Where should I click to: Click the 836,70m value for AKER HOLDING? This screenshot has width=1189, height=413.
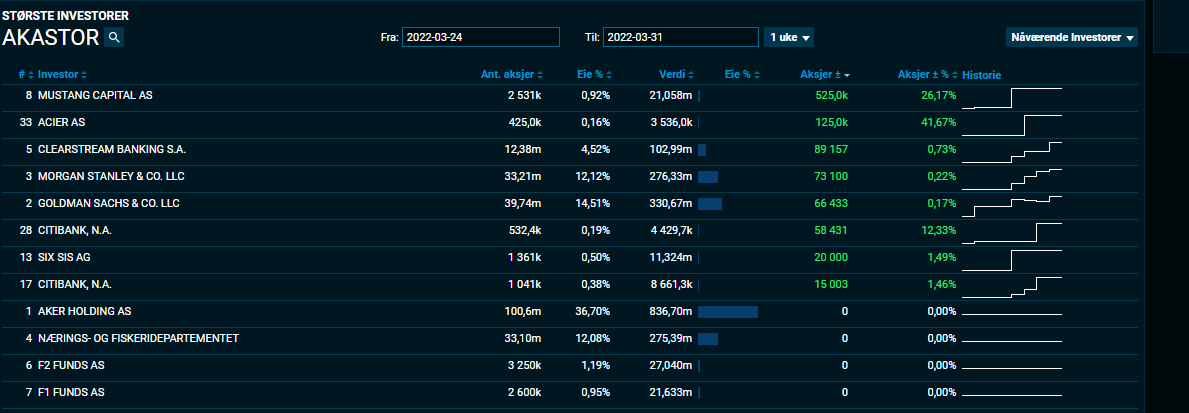[x=671, y=311]
